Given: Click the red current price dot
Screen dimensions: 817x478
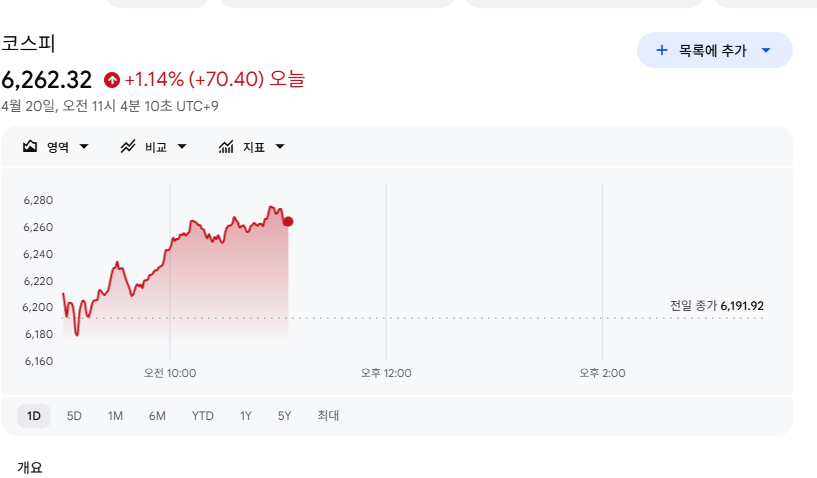Looking at the screenshot, I should coord(288,222).
